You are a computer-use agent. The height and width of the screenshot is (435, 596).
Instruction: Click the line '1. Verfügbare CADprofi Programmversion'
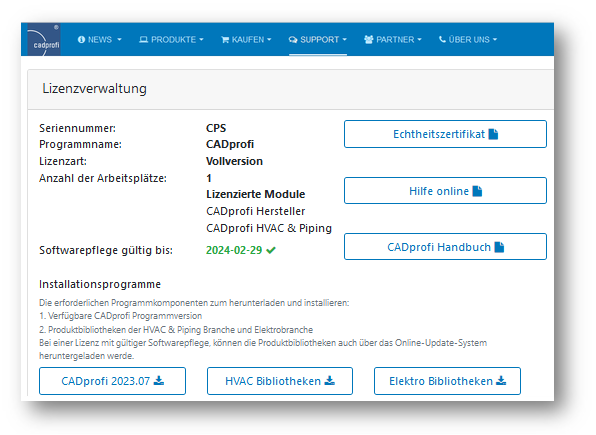pyautogui.click(x=120, y=316)
